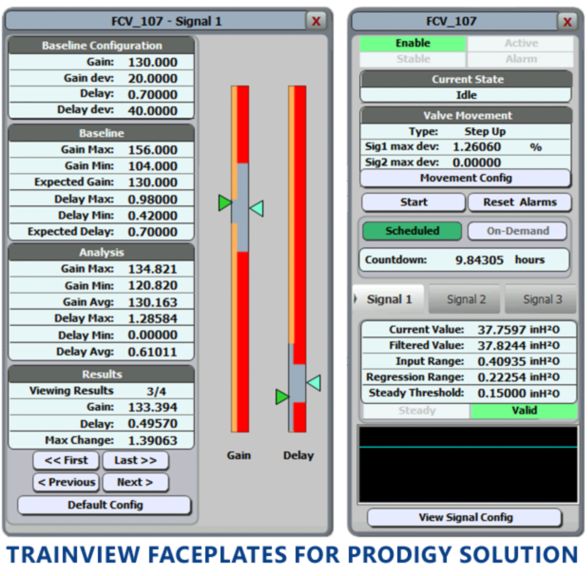Click the Gain dev value 20.0000
The image size is (588, 576).
[x=153, y=78]
